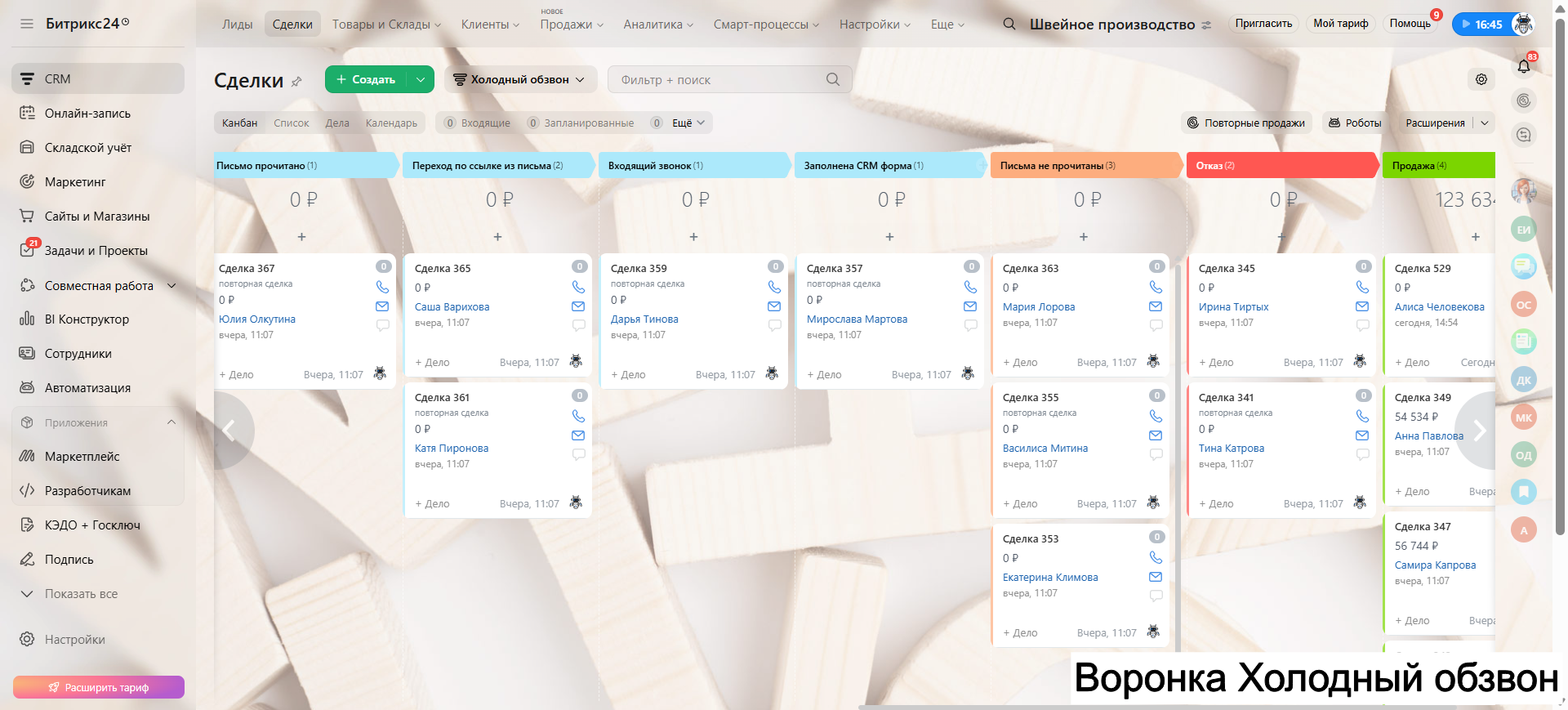Filter by Запланированные counter
The image size is (1568, 710).
(581, 123)
